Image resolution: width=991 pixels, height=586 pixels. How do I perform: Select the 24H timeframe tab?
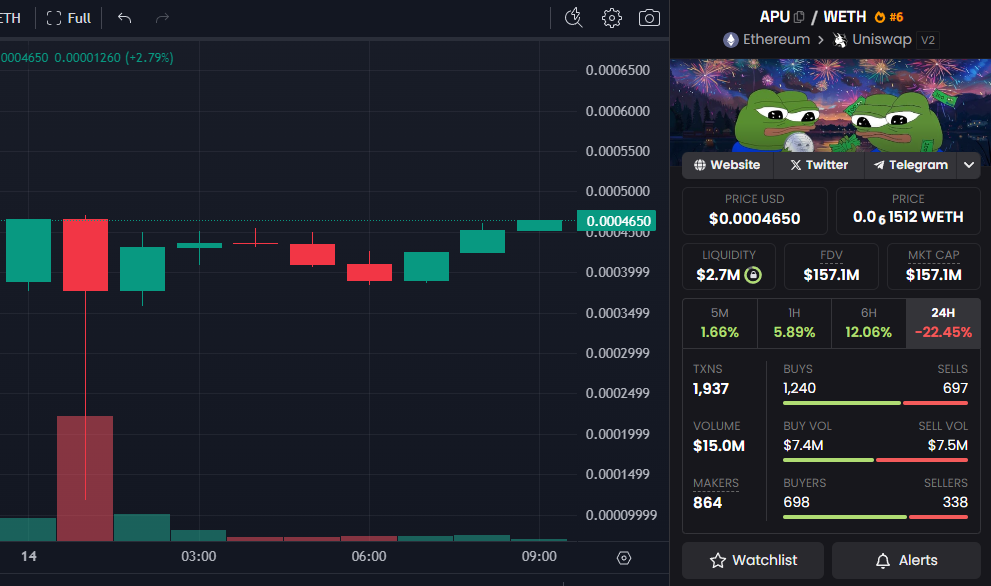[943, 323]
